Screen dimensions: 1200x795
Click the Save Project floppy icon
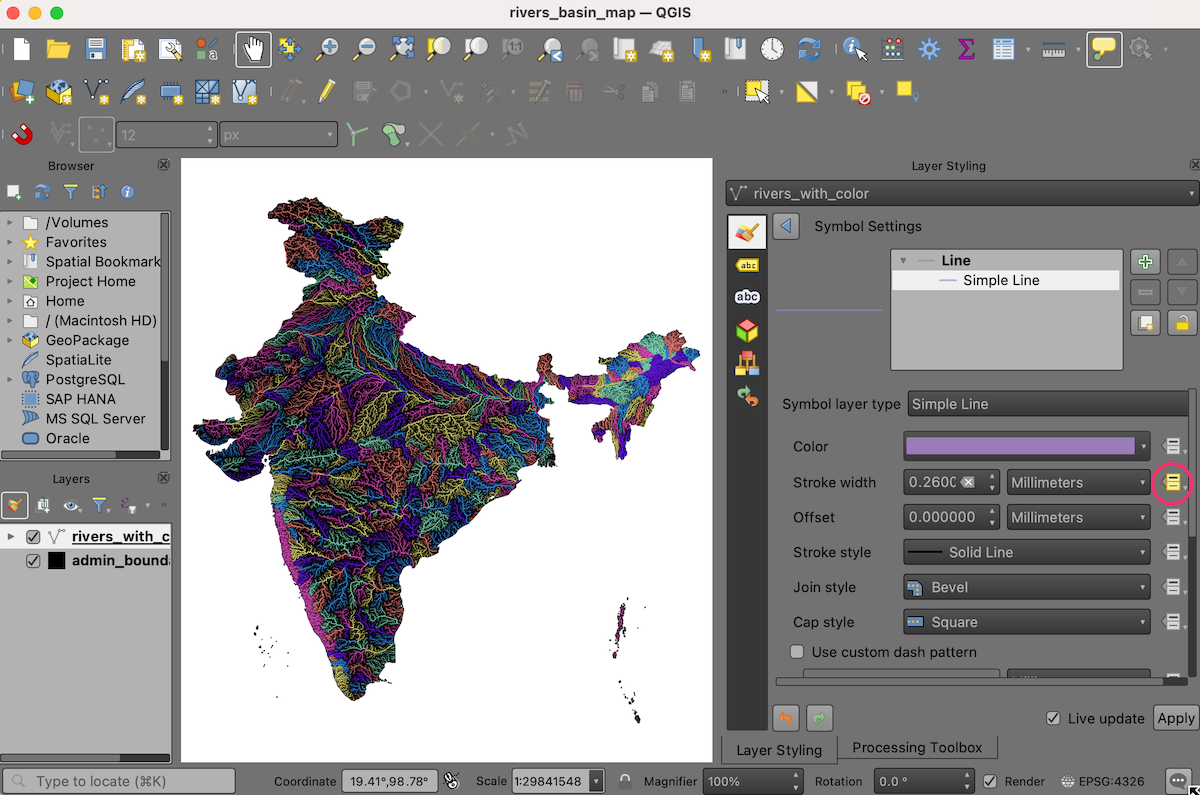96,49
